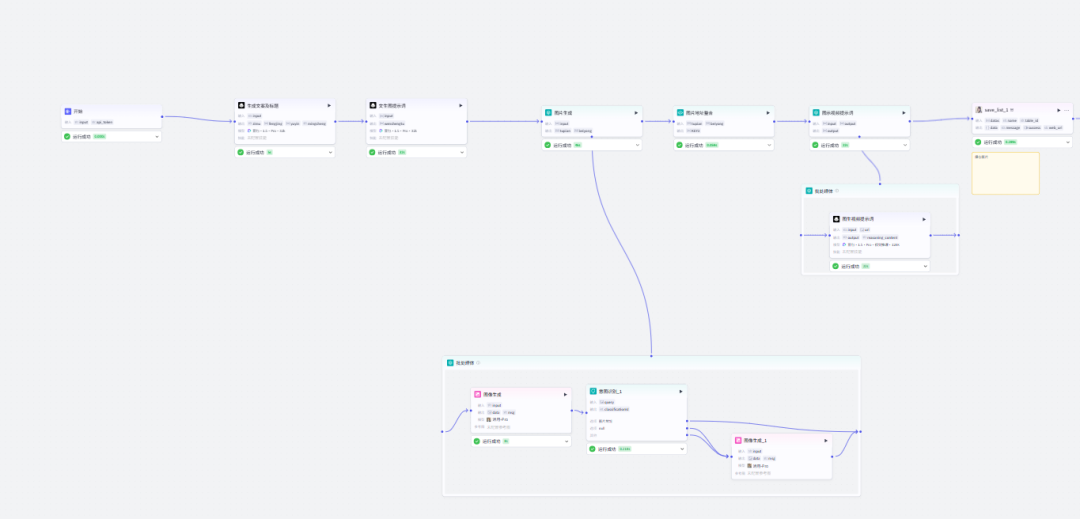Click batch container icon below save_list_1 row
The height and width of the screenshot is (519, 1080).
click(x=809, y=191)
